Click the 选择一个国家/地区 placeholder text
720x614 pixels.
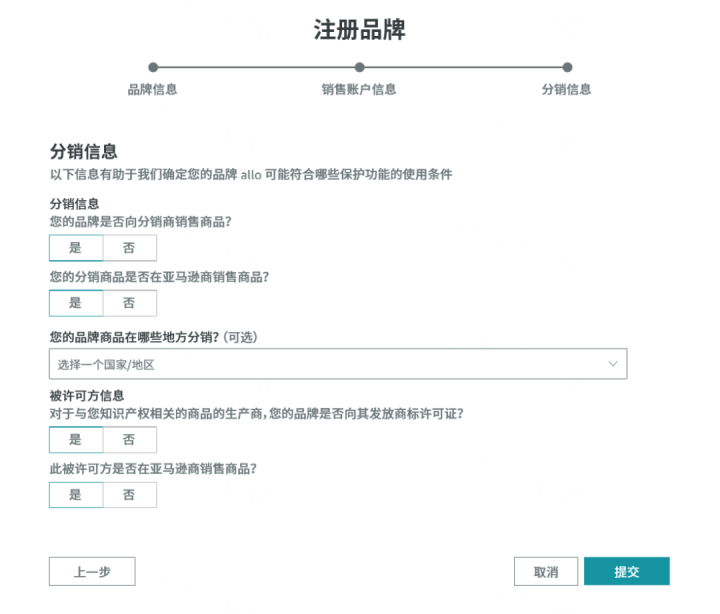pos(106,365)
